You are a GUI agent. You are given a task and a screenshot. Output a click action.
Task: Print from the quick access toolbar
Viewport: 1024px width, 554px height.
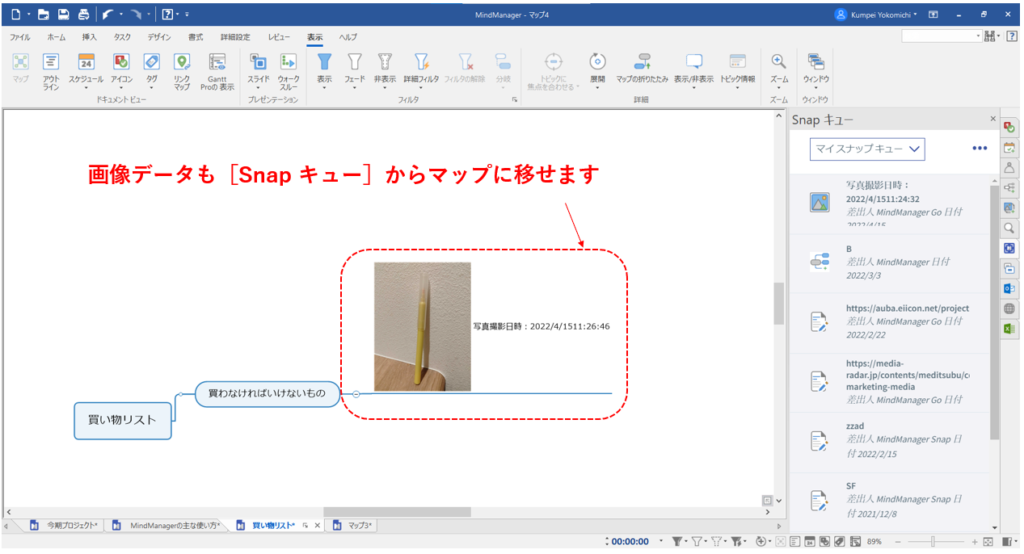tap(84, 14)
